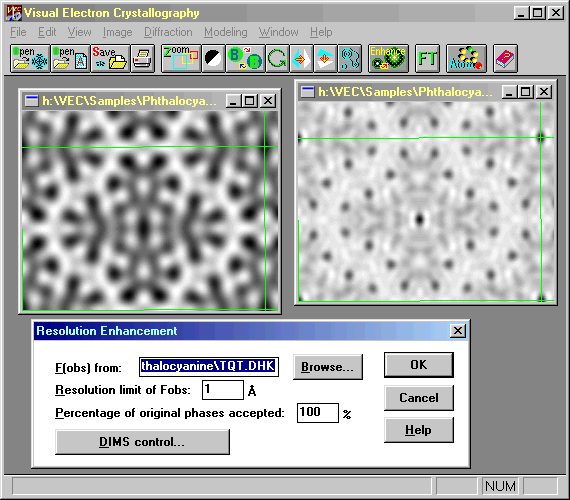Image resolution: width=570 pixels, height=500 pixels.
Task: Click the Percentage of original phases field
Action: (x=318, y=413)
